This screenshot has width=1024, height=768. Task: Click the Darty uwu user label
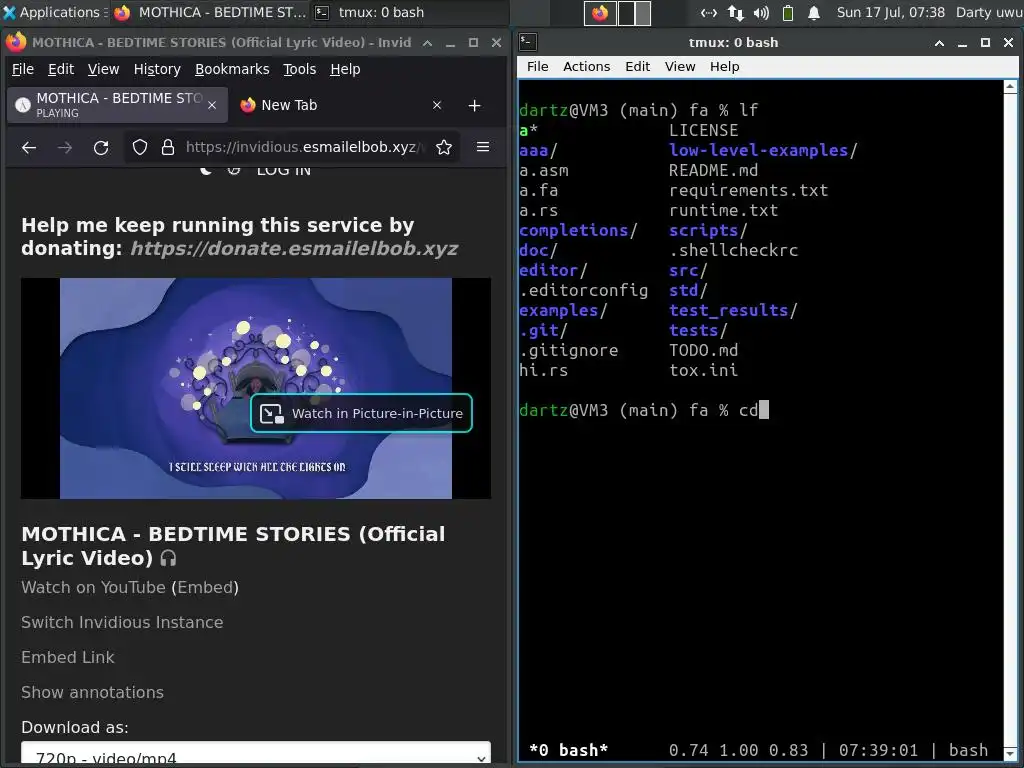tap(989, 12)
